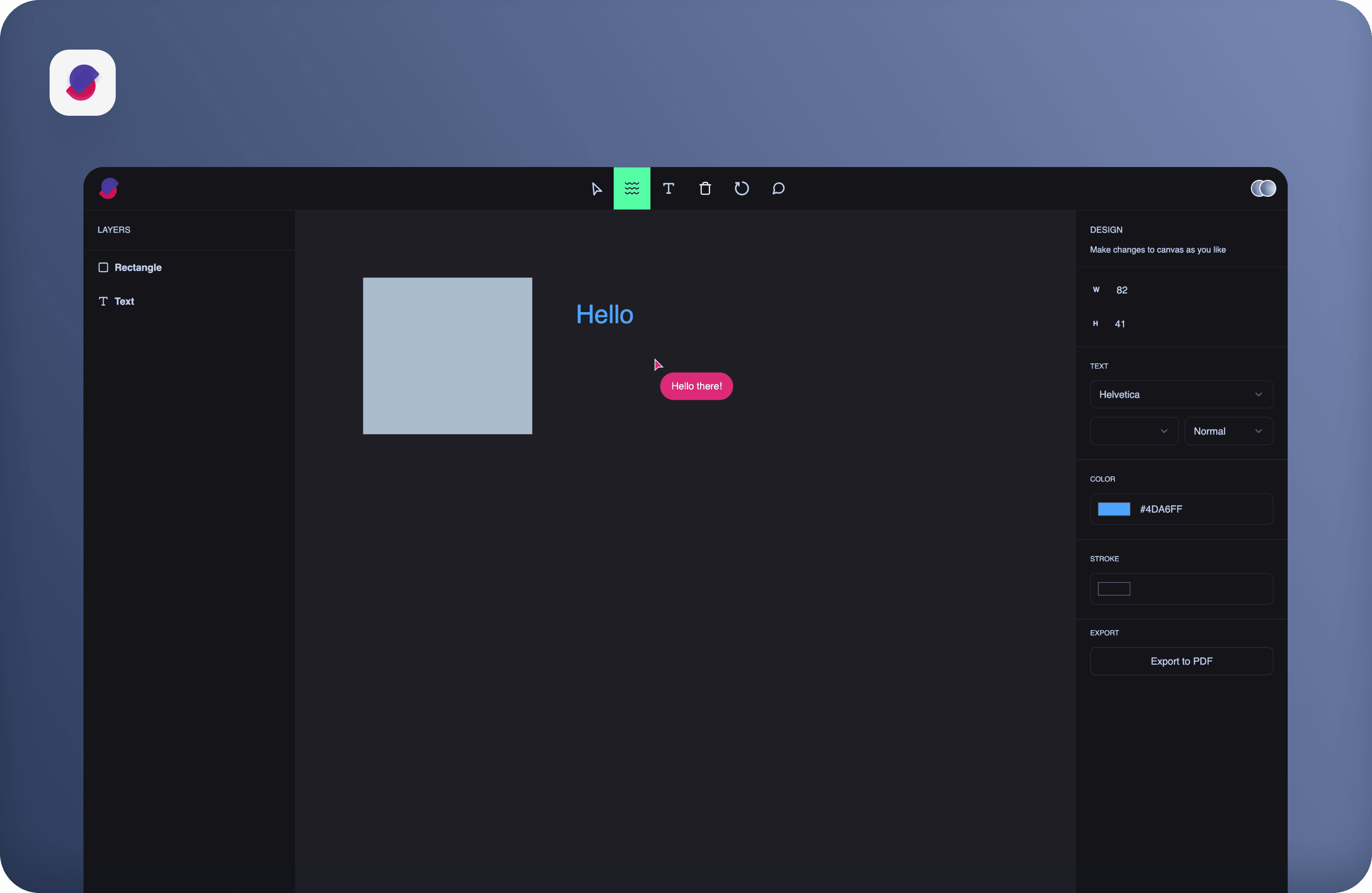Select the Rectangle layer
This screenshot has width=1372, height=893.
pyautogui.click(x=138, y=267)
